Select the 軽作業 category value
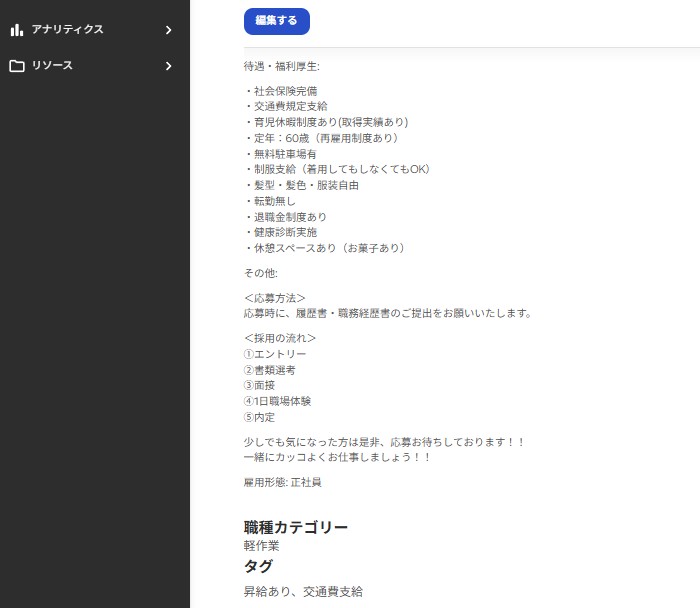The width and height of the screenshot is (700, 608). [x=261, y=546]
